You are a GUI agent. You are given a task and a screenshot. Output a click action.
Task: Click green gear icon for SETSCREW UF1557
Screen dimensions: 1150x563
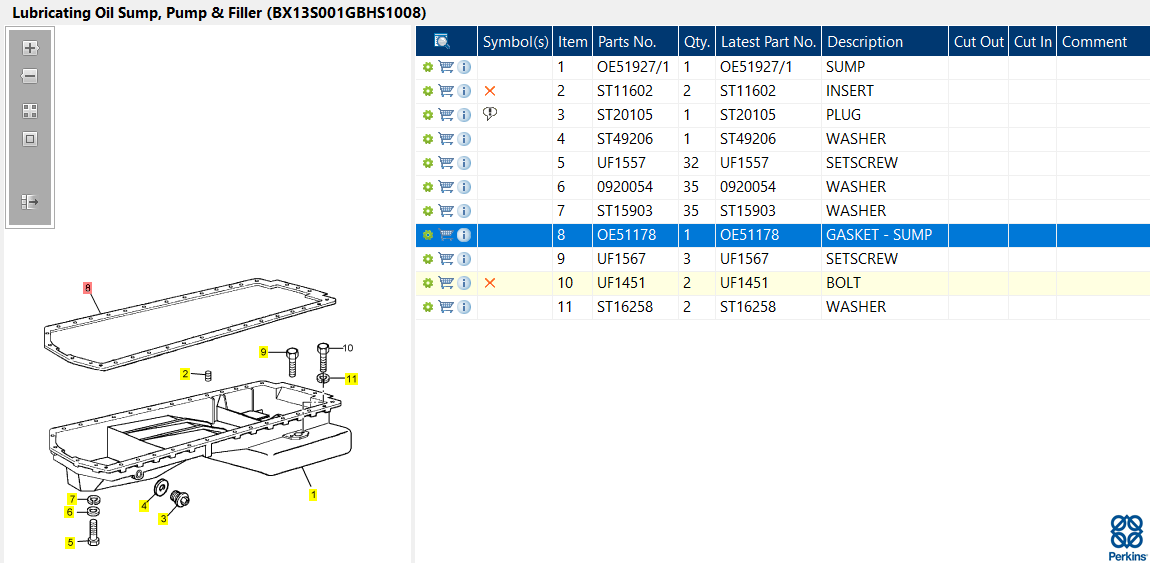(428, 163)
